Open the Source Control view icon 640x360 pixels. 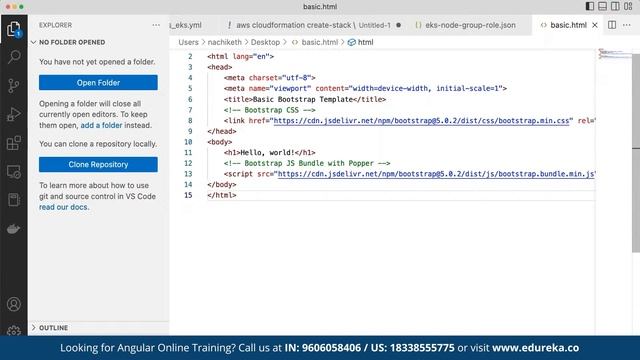[x=13, y=85]
